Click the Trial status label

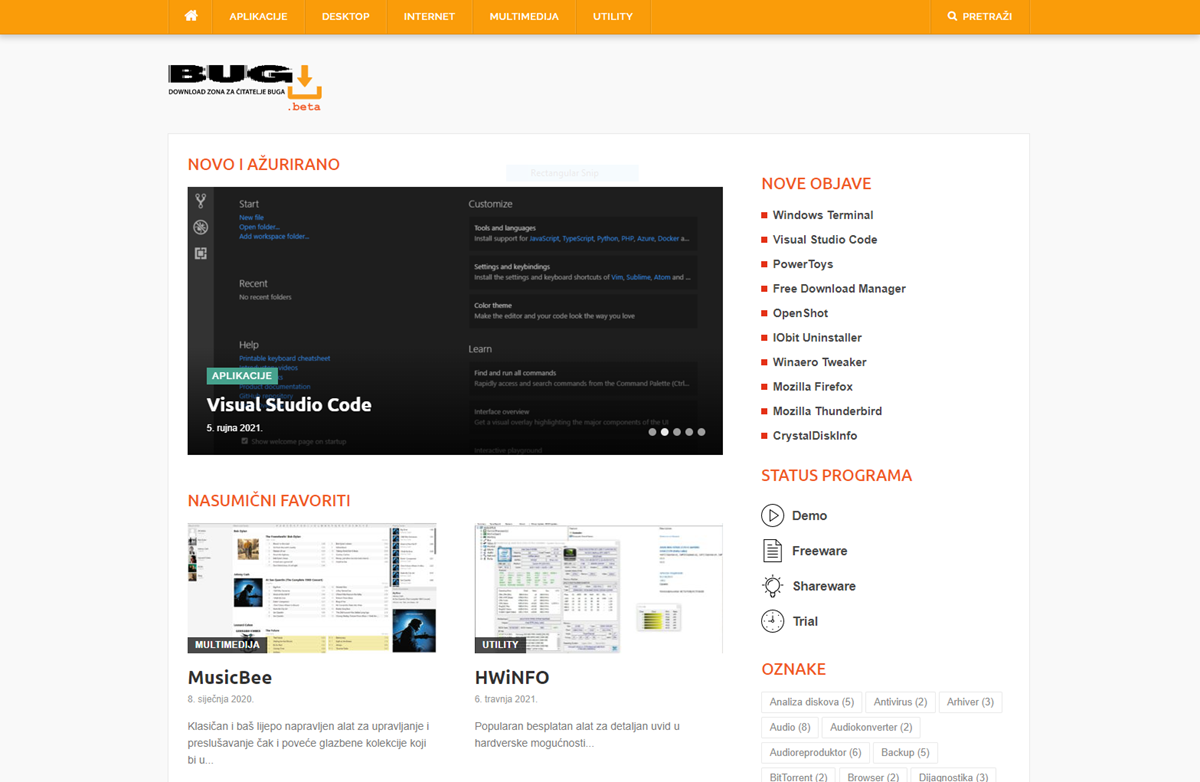click(x=805, y=621)
